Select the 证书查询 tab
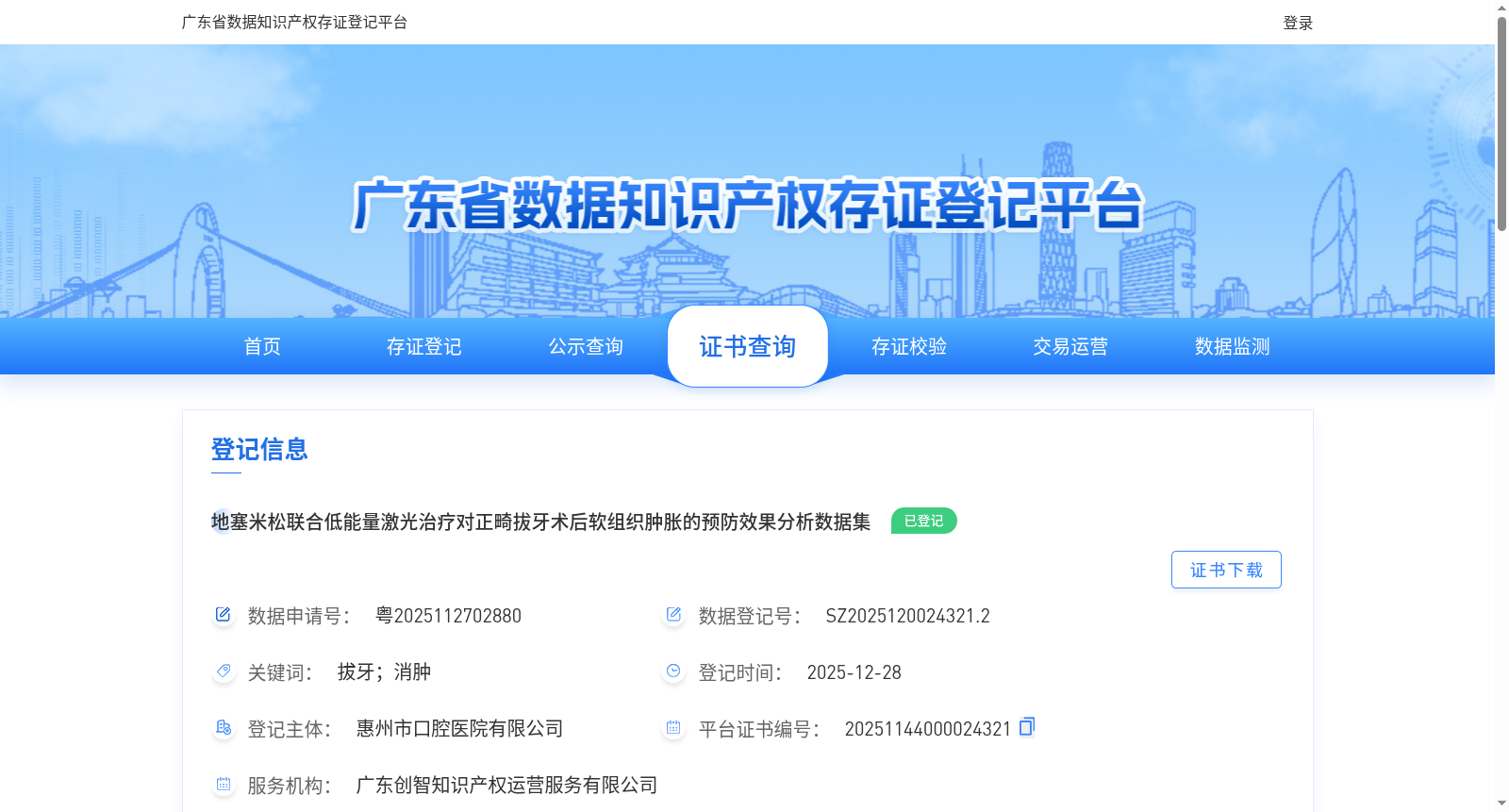The height and width of the screenshot is (812, 1509). [x=748, y=346]
